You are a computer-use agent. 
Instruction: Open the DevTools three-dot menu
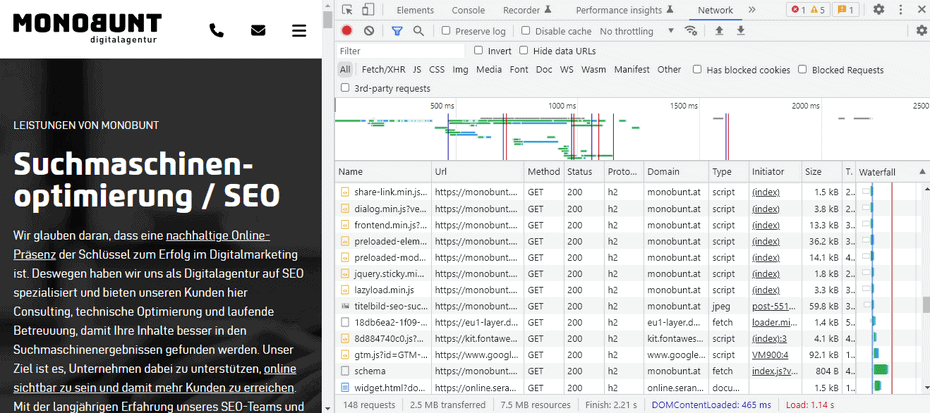coord(901,9)
